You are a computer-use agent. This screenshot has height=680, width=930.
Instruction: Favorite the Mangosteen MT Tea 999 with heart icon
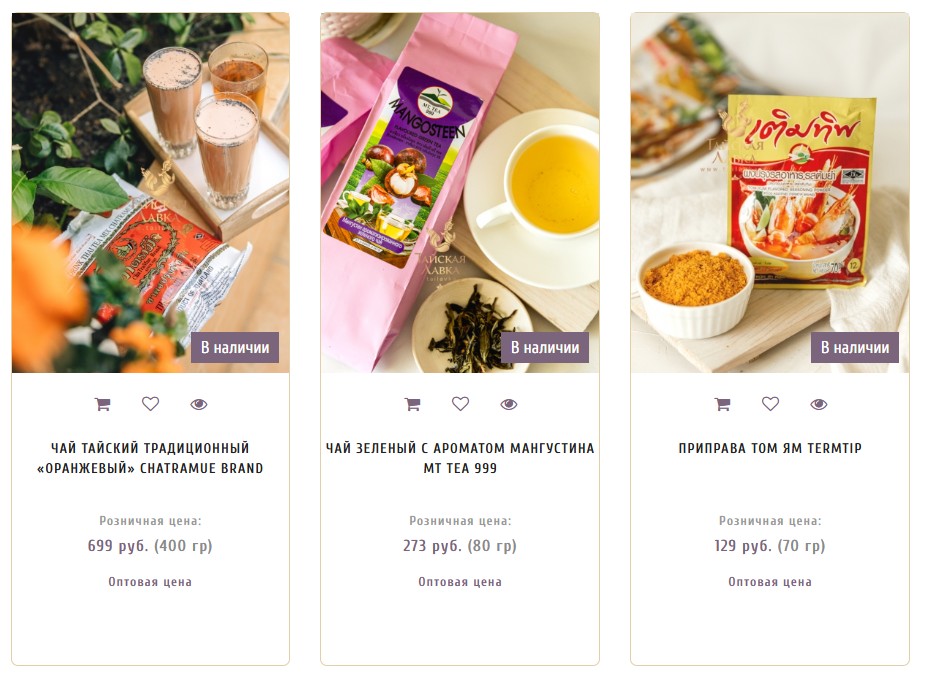(460, 404)
